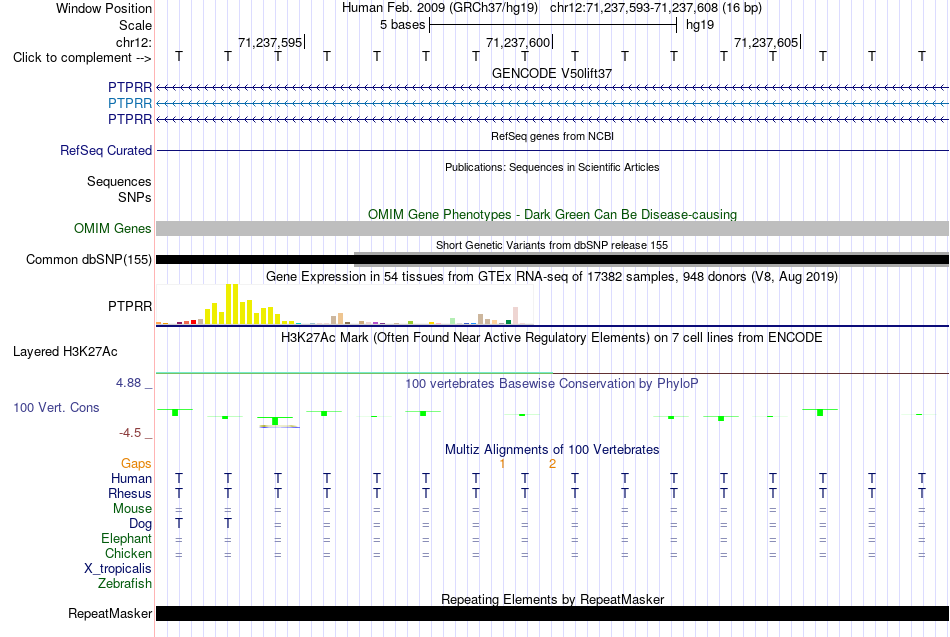The image size is (950, 637).
Task: Open the 'RepeatMasker' track label
Action: 110,614
